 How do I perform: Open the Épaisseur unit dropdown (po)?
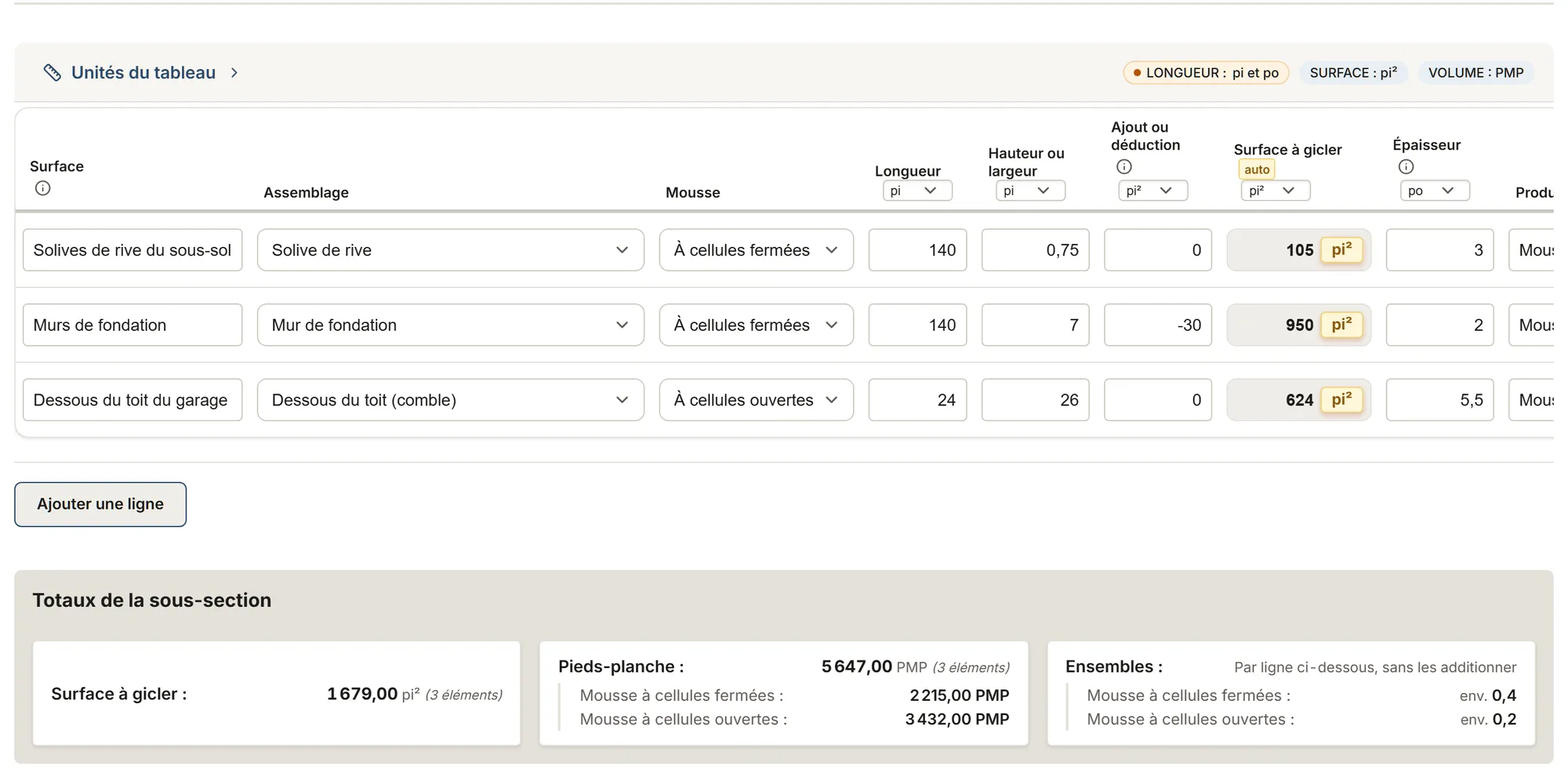pos(1435,191)
